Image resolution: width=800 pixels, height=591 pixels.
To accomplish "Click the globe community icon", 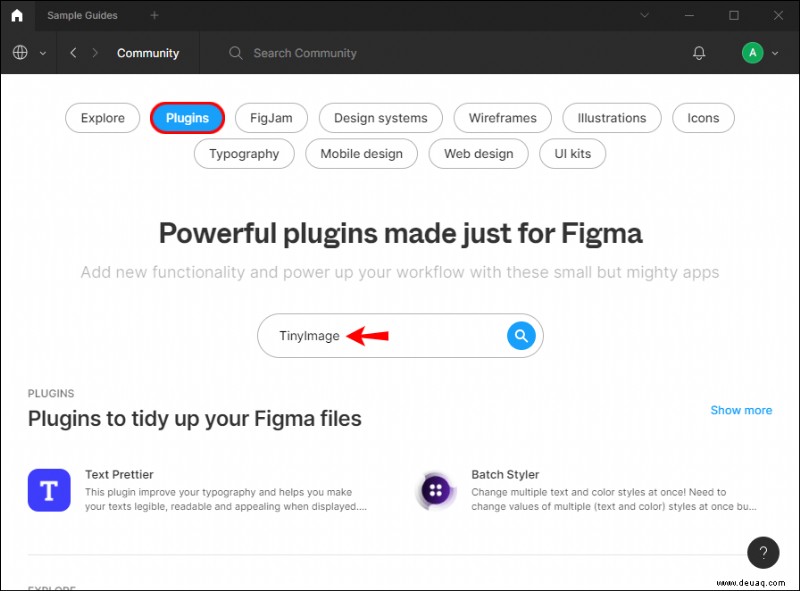I will (x=18, y=52).
